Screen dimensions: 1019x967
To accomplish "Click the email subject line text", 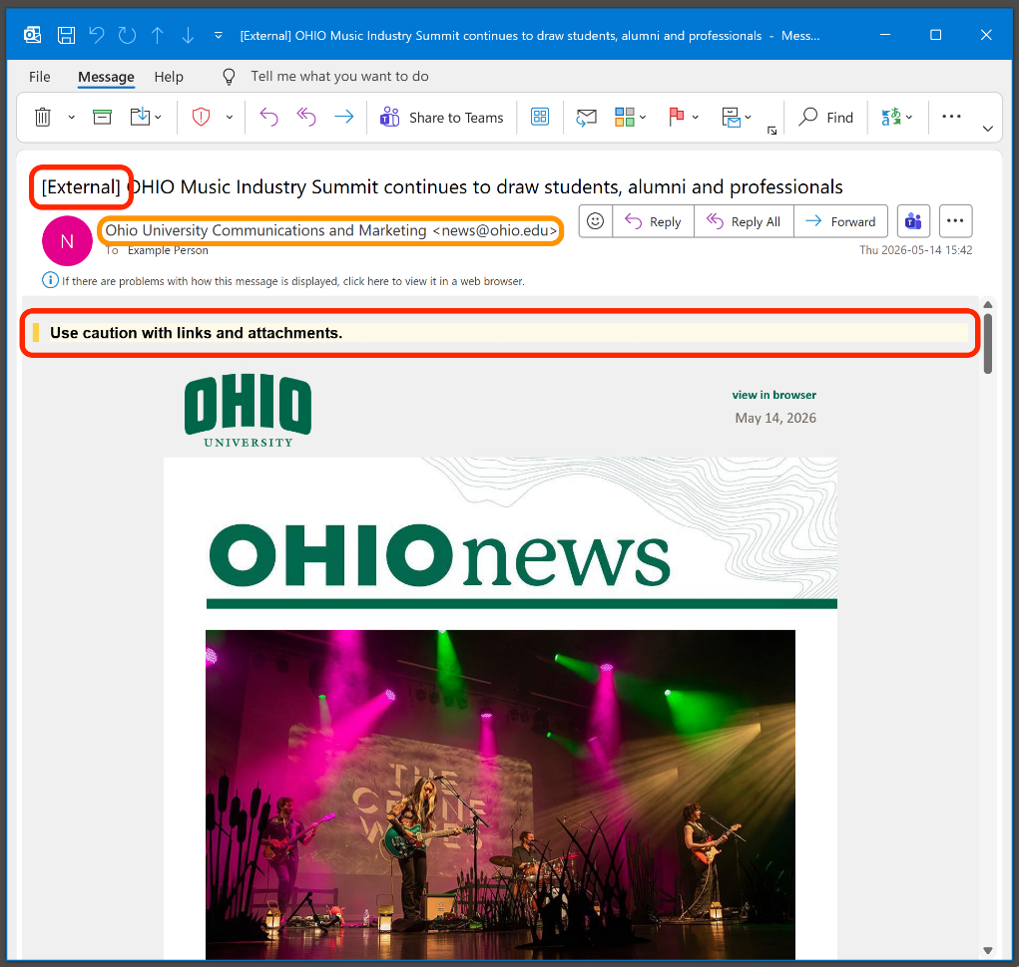I will coord(442,187).
